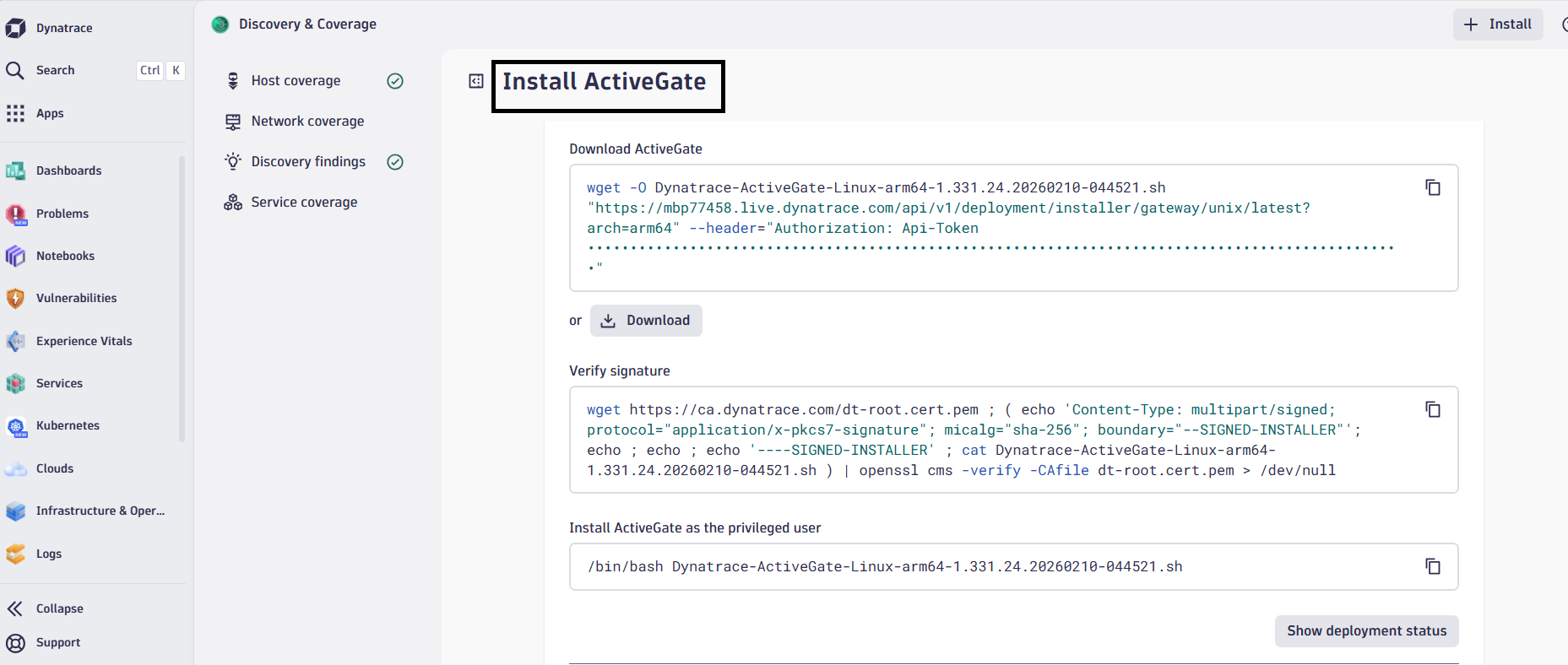This screenshot has width=1568, height=665.
Task: Open Problems in the sidebar
Action: (x=62, y=214)
